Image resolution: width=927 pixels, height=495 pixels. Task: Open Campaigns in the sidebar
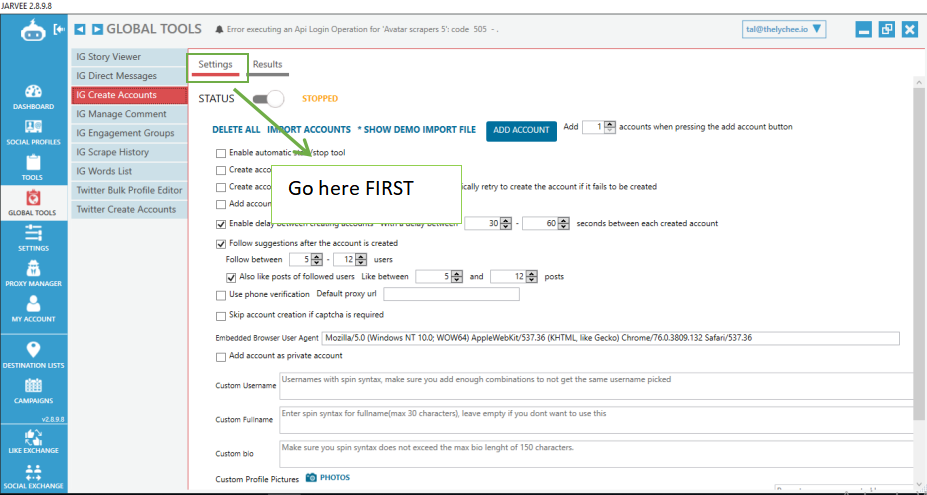(x=34, y=392)
